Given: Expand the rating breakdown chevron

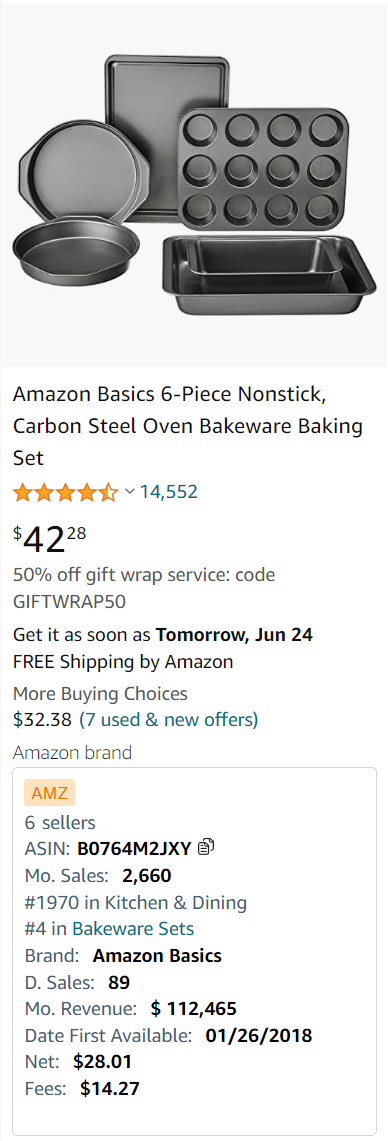Looking at the screenshot, I should 130,492.
